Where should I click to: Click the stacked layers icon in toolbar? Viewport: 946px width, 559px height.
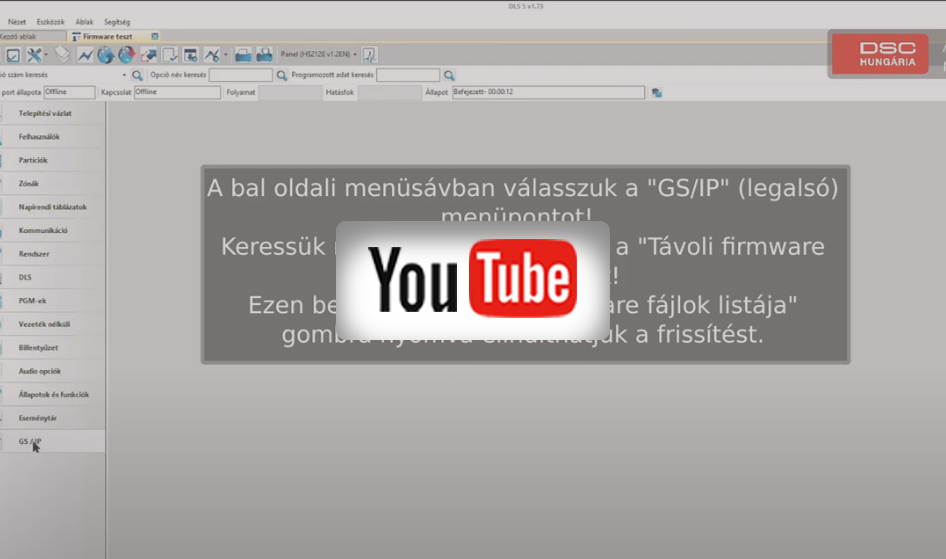pos(62,55)
